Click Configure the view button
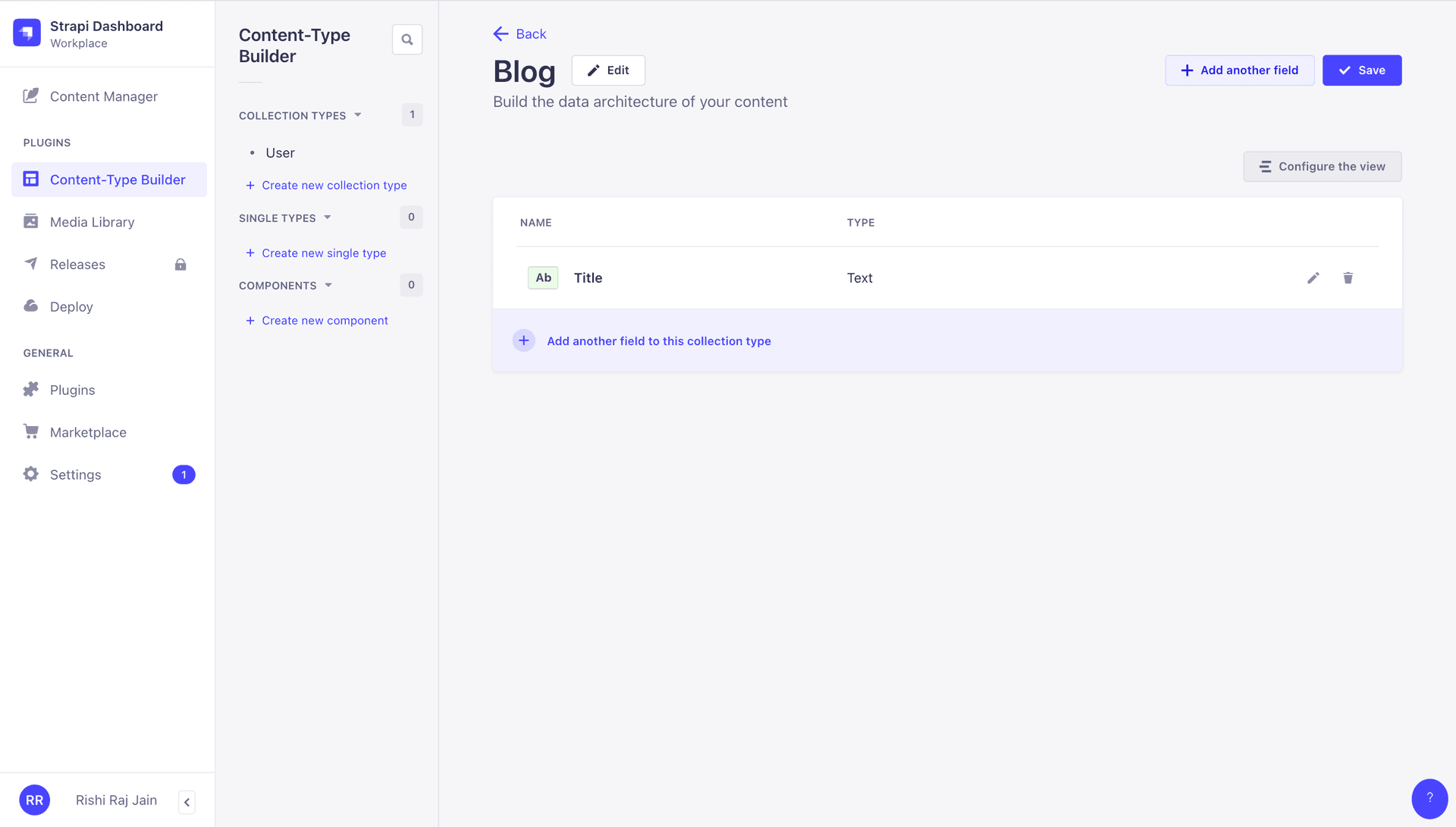The width and height of the screenshot is (1456, 827). pyautogui.click(x=1322, y=167)
